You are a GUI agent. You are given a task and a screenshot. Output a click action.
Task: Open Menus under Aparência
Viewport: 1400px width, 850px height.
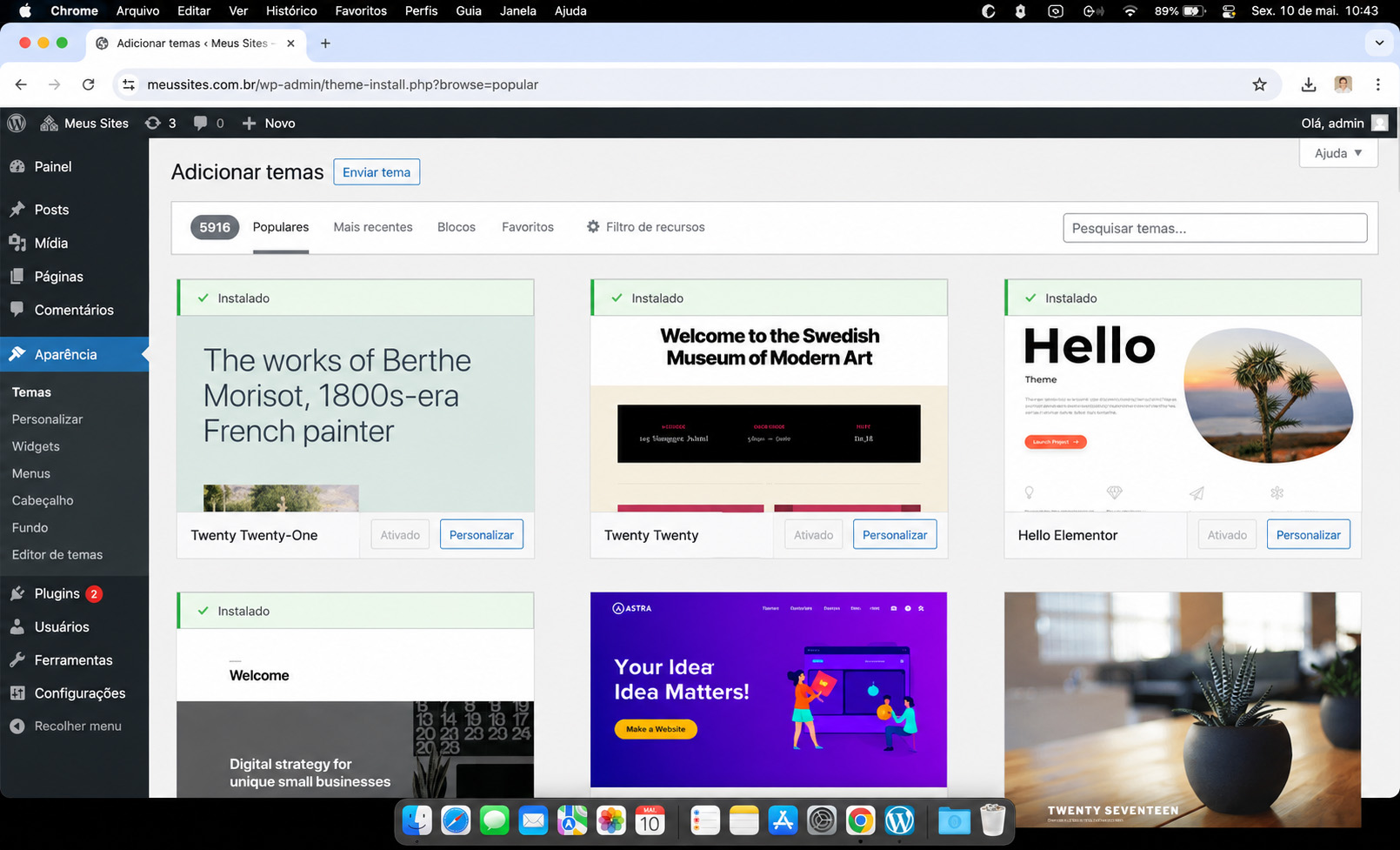point(31,473)
